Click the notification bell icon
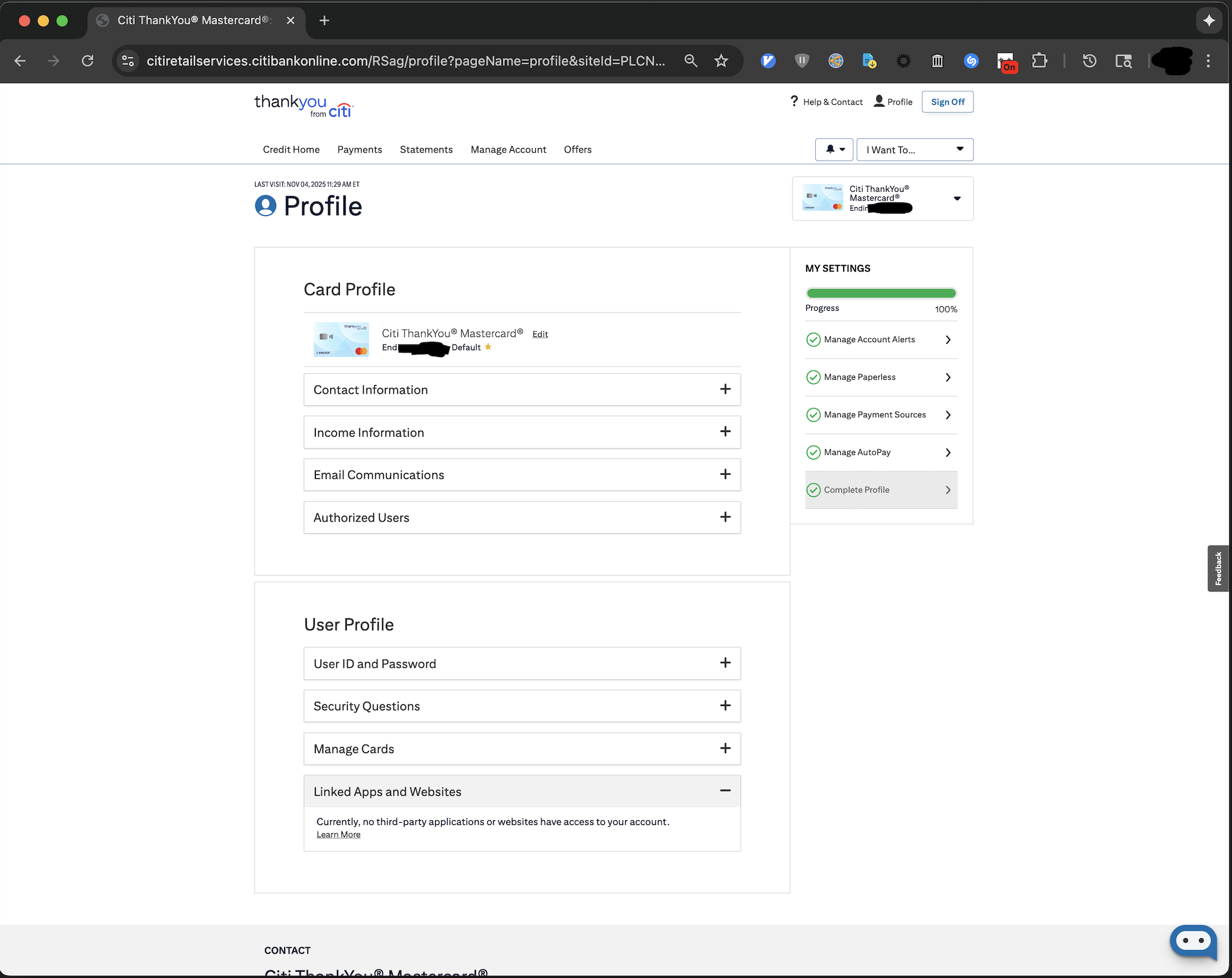 tap(830, 149)
